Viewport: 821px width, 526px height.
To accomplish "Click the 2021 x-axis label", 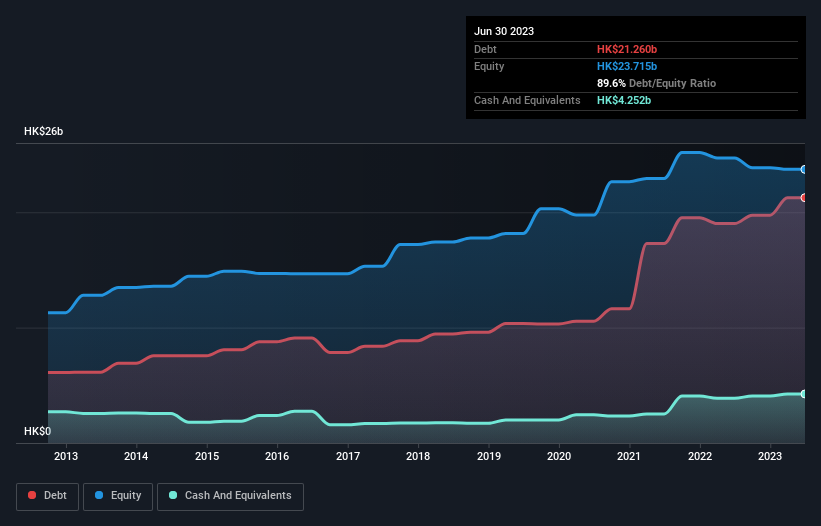I will (x=629, y=456).
